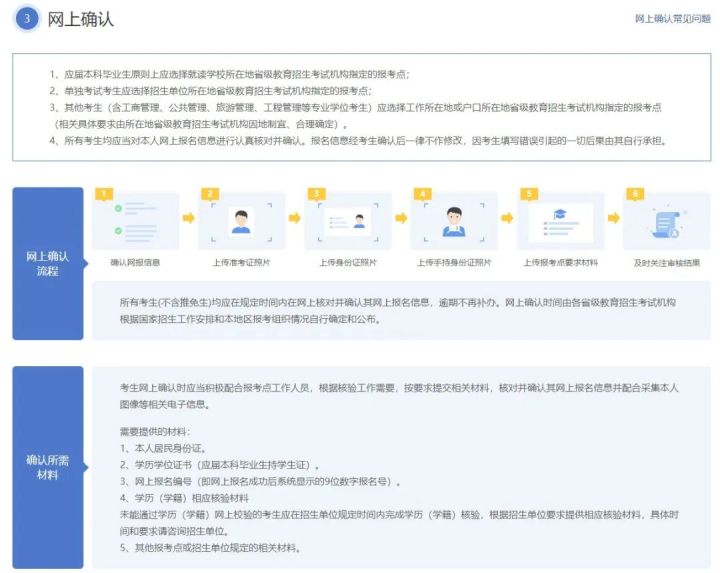Click the 确认网报信息 checklist illustration

pos(135,221)
